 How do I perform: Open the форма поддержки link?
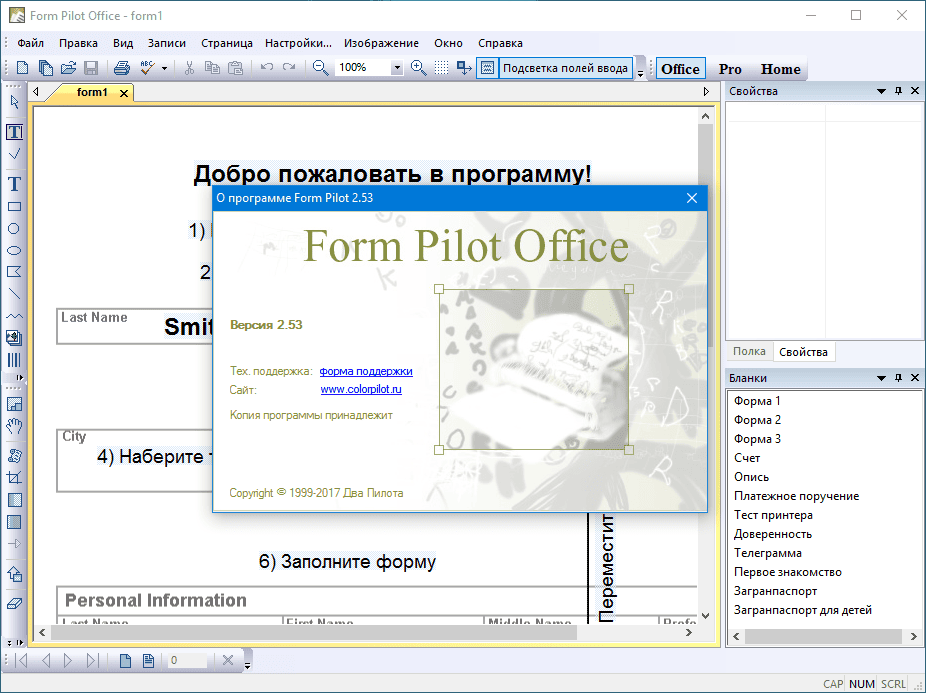pyautogui.click(x=366, y=371)
